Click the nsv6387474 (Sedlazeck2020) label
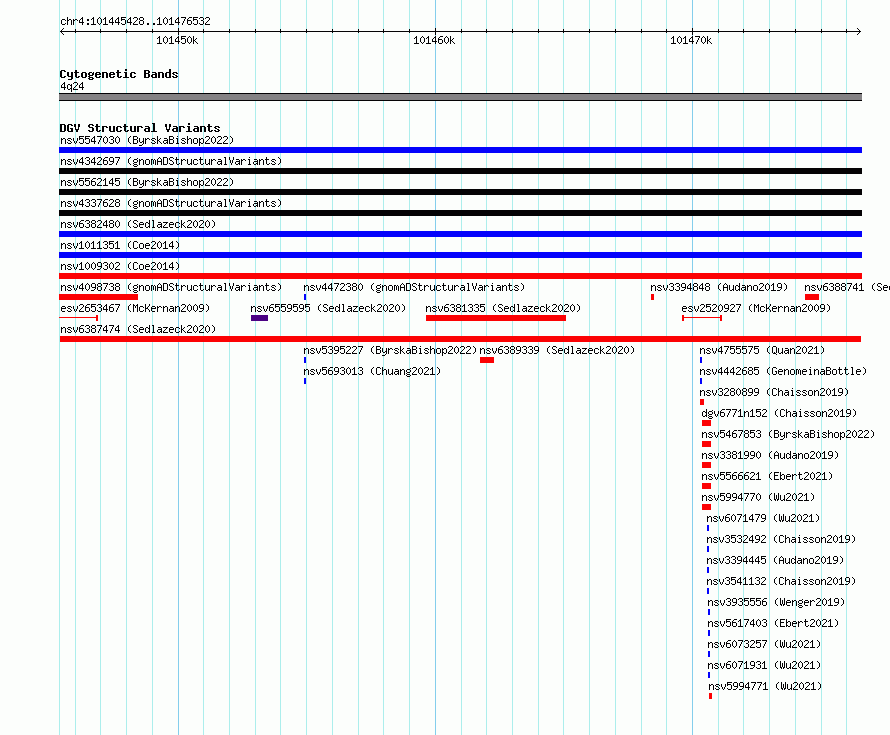 click(x=138, y=329)
